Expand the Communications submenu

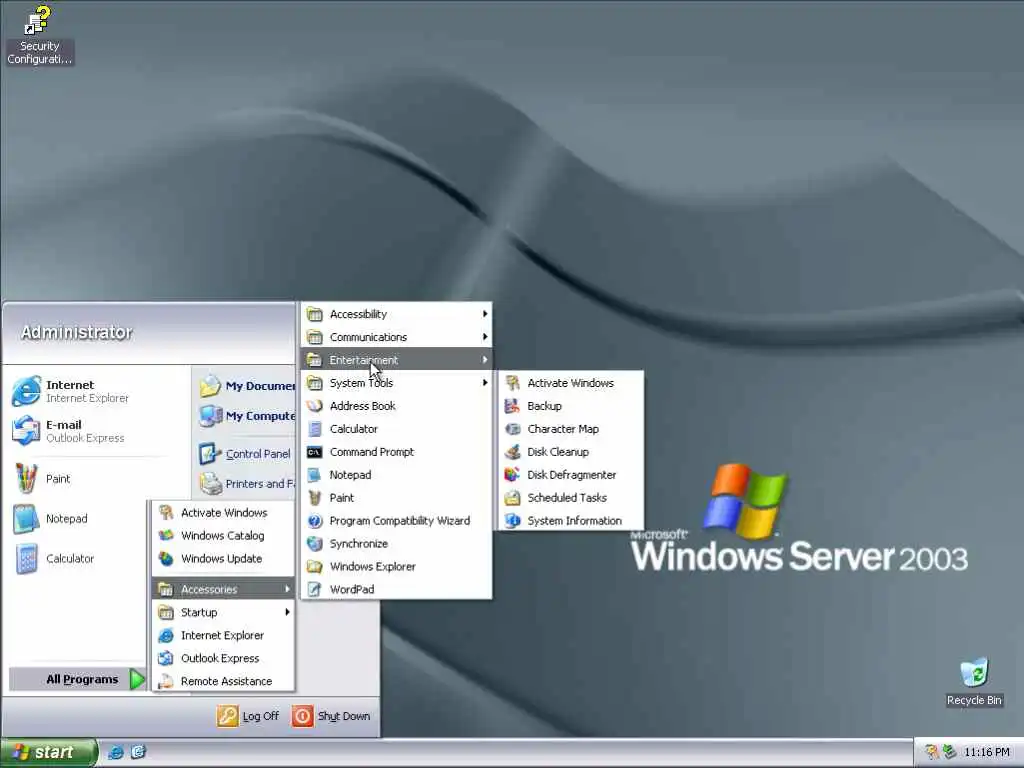pyautogui.click(x=396, y=337)
